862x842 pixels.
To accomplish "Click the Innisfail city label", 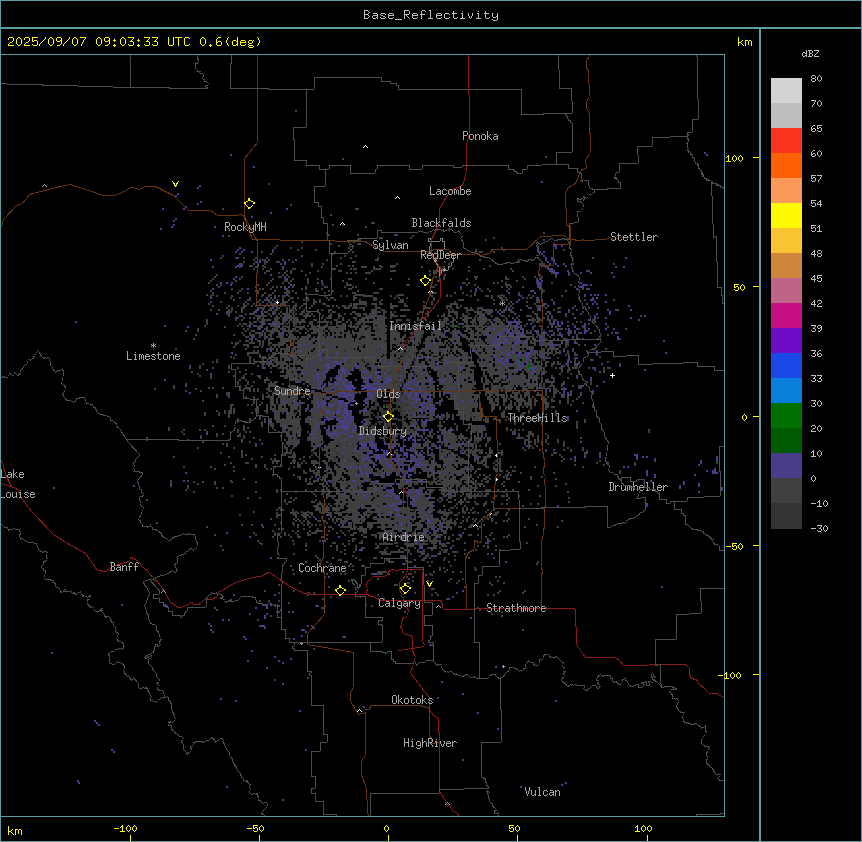I will point(416,326).
